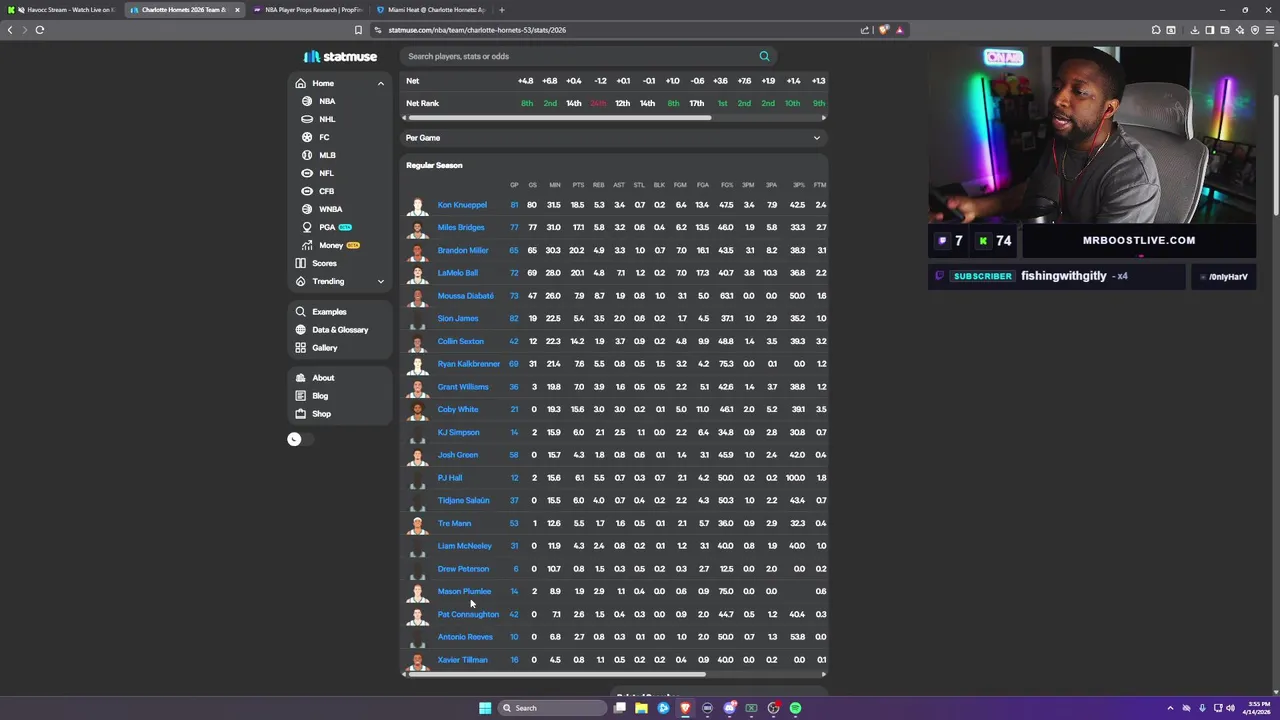The height and width of the screenshot is (720, 1280).
Task: Reload the page with browser refresh icon
Action: (x=40, y=30)
